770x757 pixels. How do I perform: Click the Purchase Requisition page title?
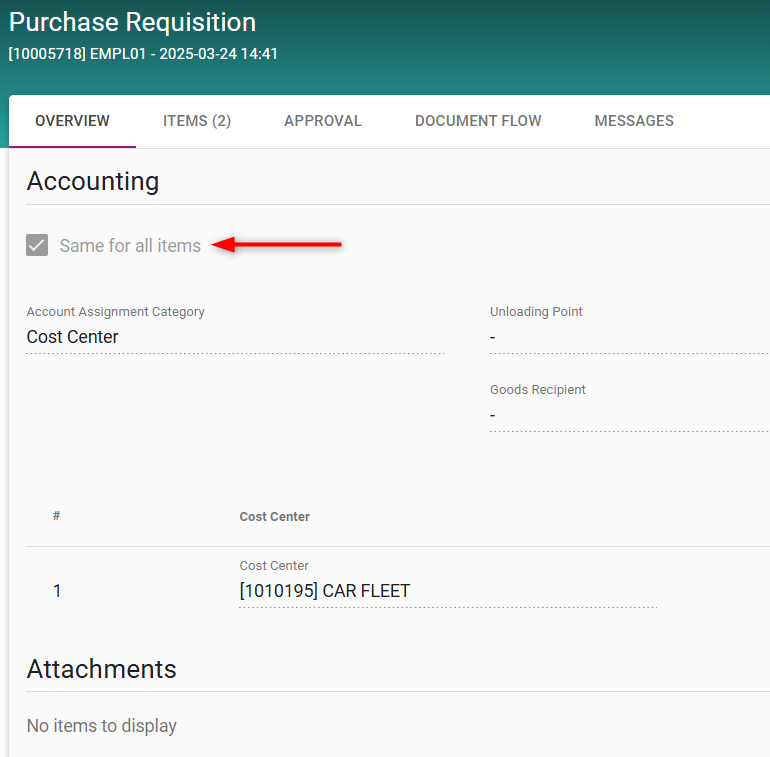(x=132, y=22)
